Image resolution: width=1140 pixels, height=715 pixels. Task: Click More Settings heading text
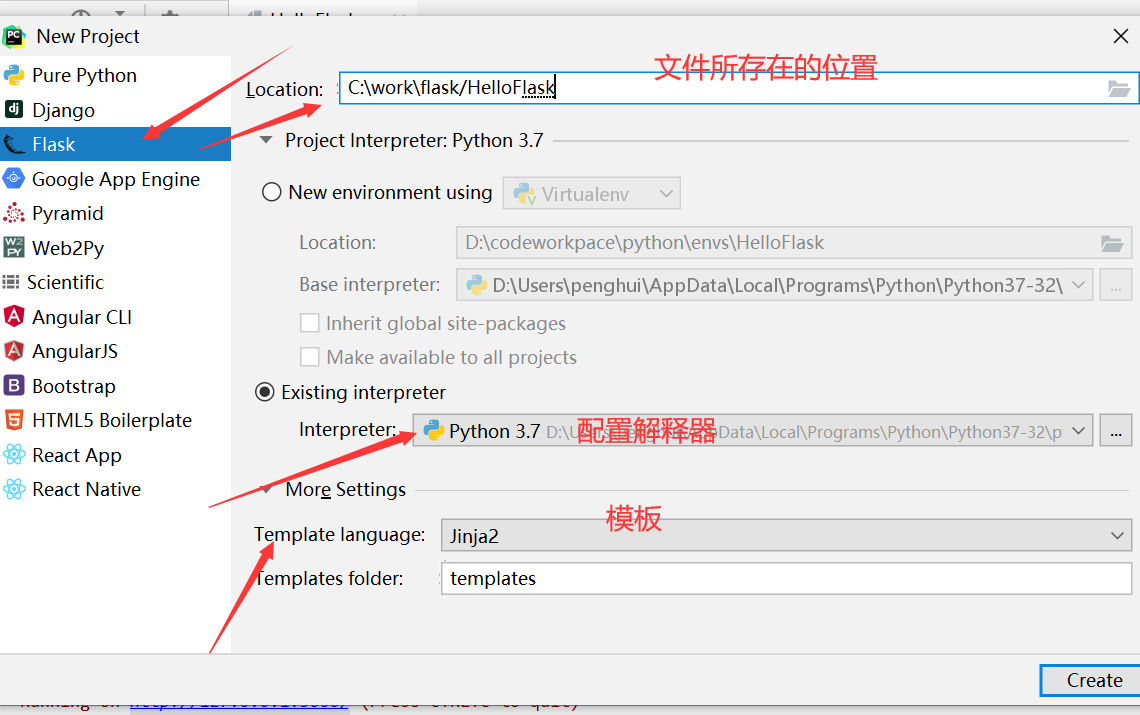coord(345,489)
